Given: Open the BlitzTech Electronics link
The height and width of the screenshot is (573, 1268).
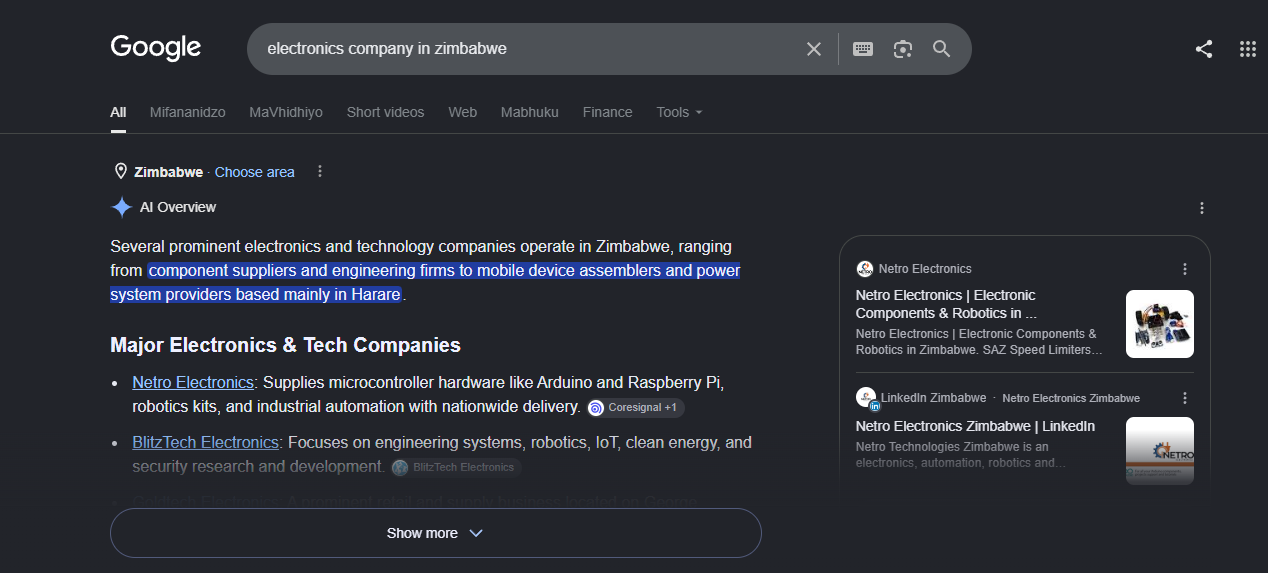Looking at the screenshot, I should (205, 442).
